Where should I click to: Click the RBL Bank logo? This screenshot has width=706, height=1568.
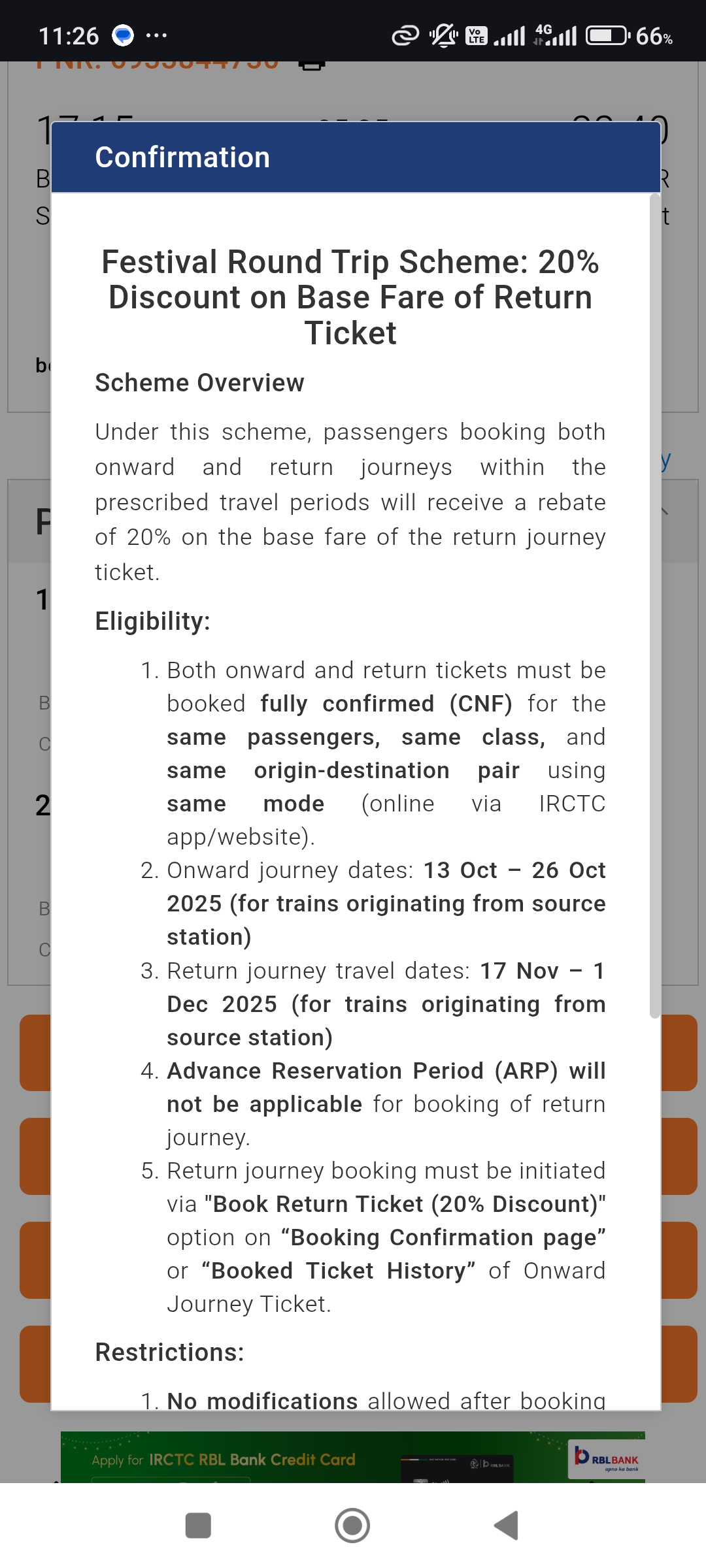pos(606,1458)
